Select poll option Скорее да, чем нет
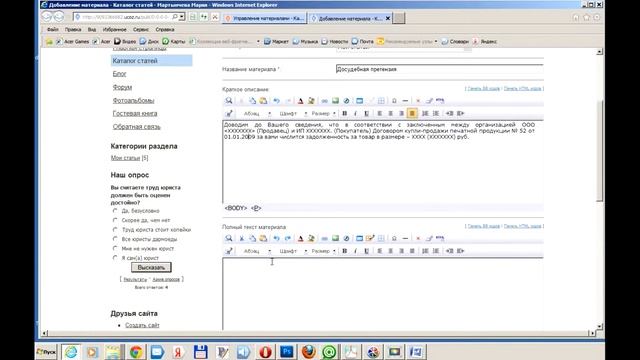 tap(115, 220)
